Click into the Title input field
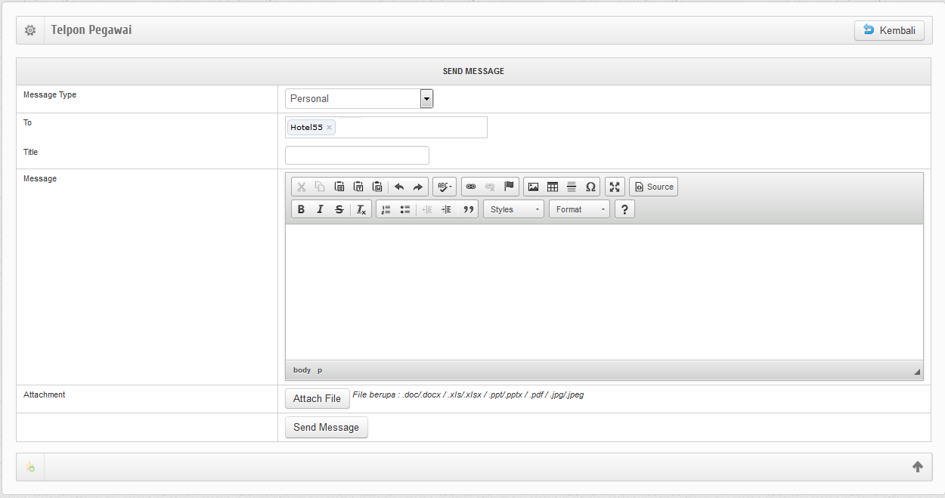The image size is (945, 498). pyautogui.click(x=357, y=156)
